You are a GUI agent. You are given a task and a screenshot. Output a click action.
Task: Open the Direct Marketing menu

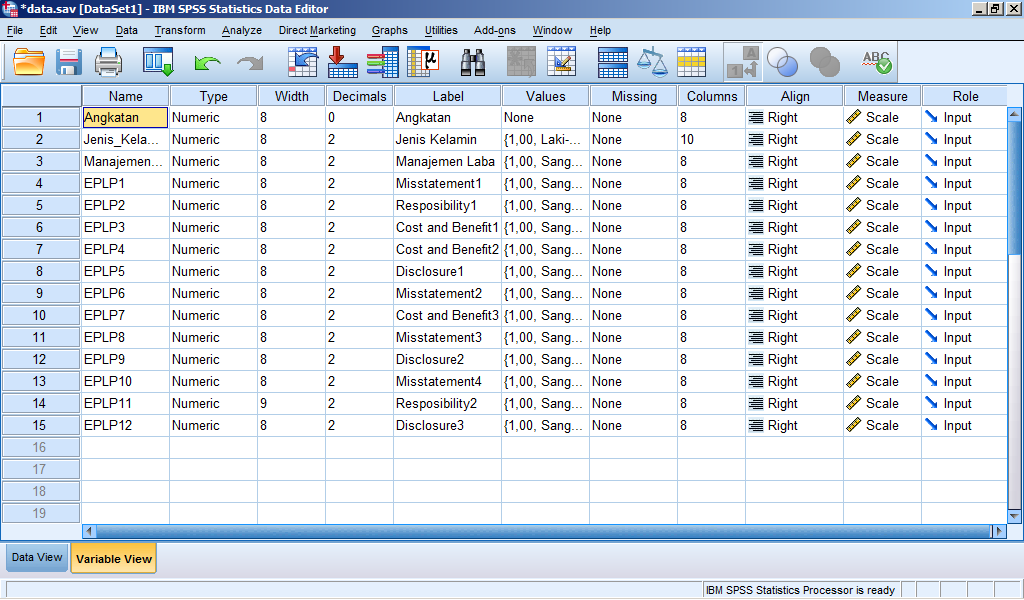point(317,30)
